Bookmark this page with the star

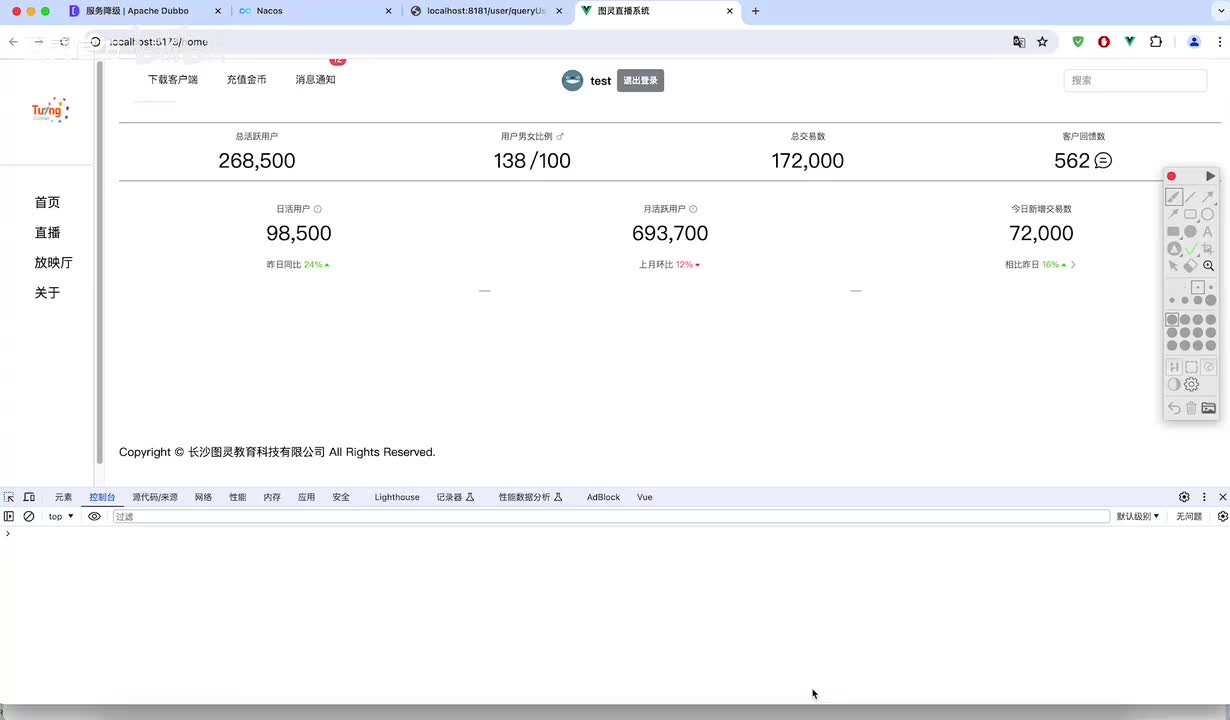(1042, 42)
